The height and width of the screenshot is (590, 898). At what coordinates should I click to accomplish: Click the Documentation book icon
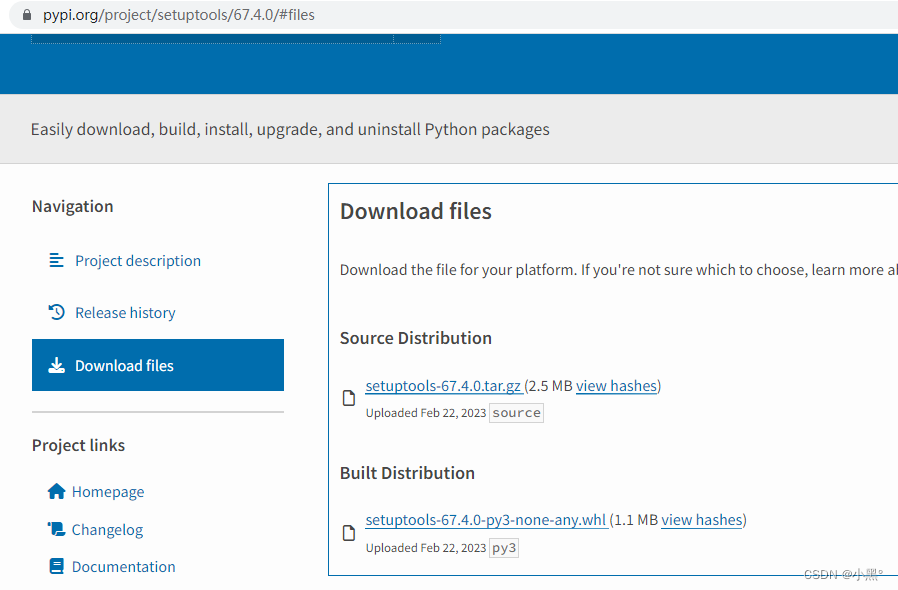(x=57, y=567)
